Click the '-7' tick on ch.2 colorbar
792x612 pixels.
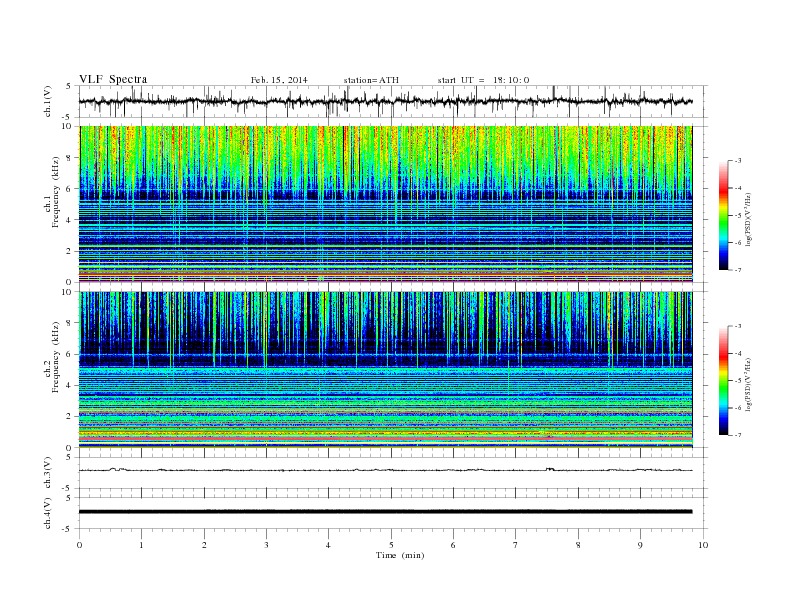737,435
